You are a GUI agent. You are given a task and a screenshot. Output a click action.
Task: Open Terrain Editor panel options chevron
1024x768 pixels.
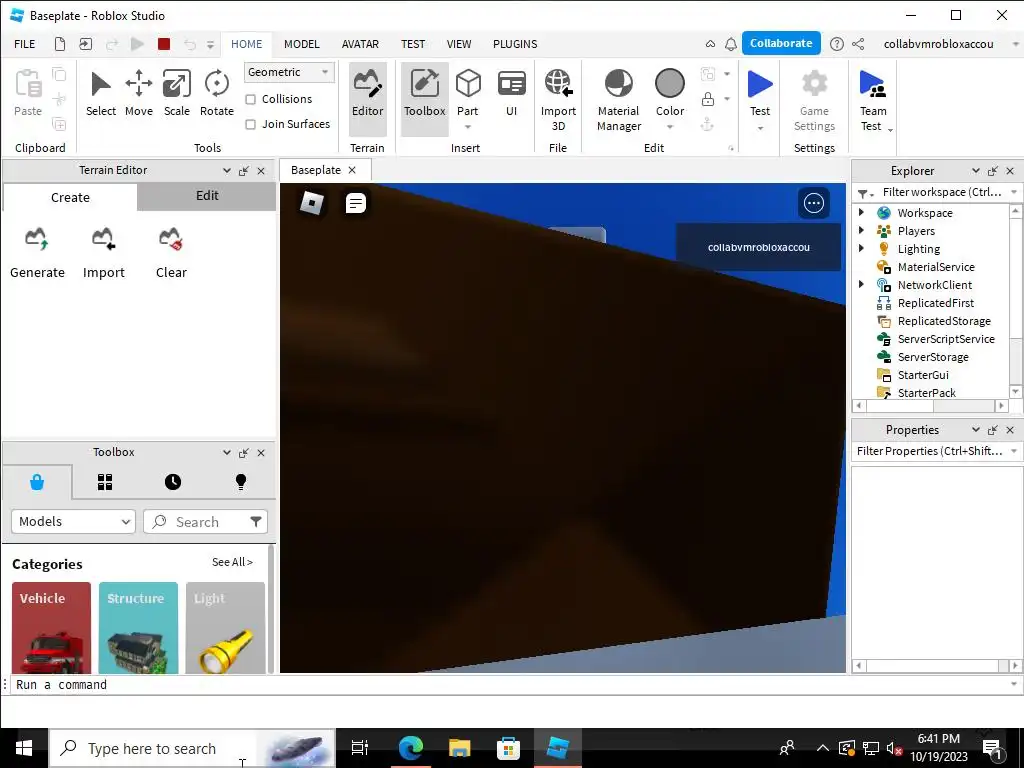(x=227, y=170)
